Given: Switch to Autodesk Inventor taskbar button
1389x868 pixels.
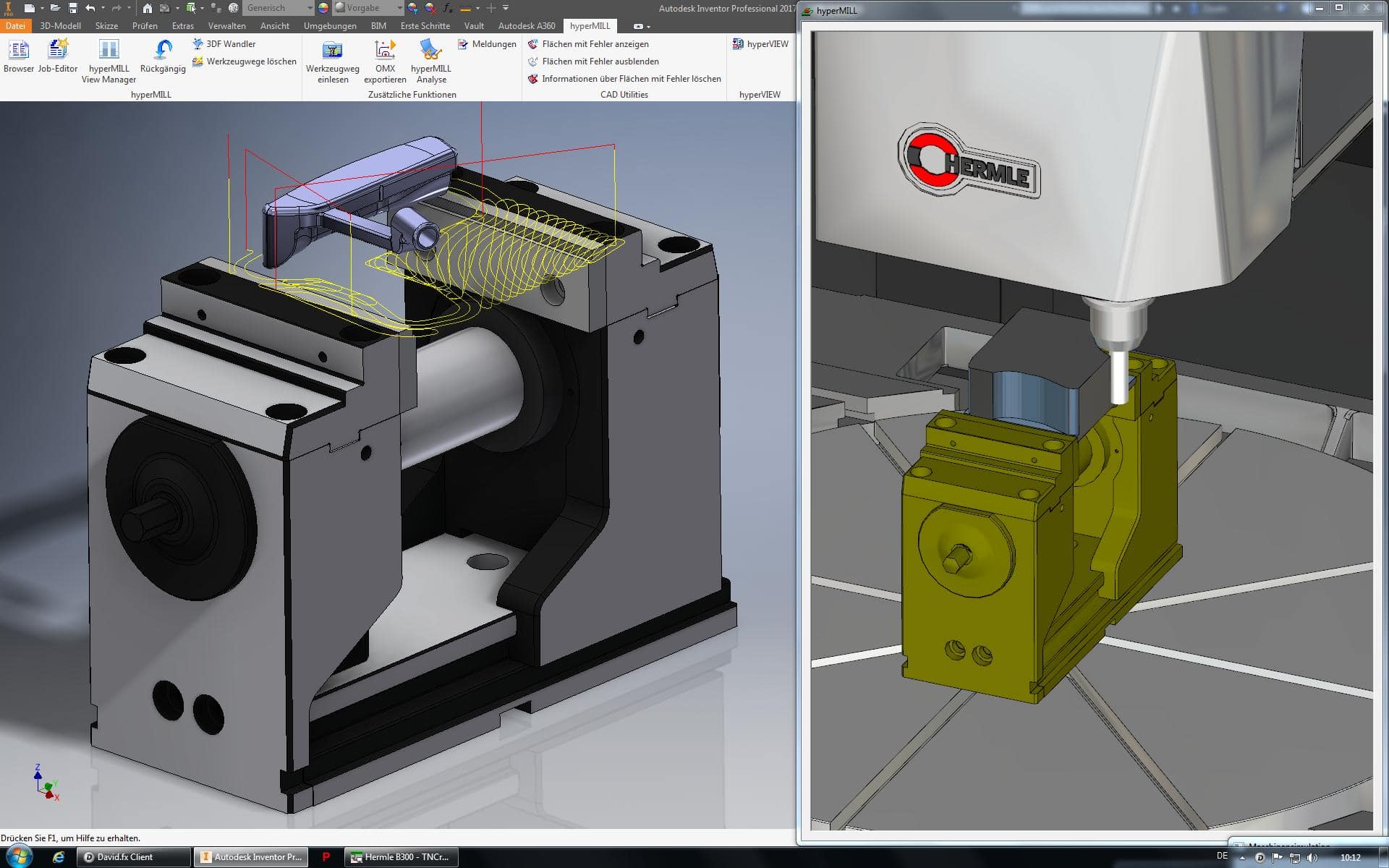Looking at the screenshot, I should tap(251, 857).
